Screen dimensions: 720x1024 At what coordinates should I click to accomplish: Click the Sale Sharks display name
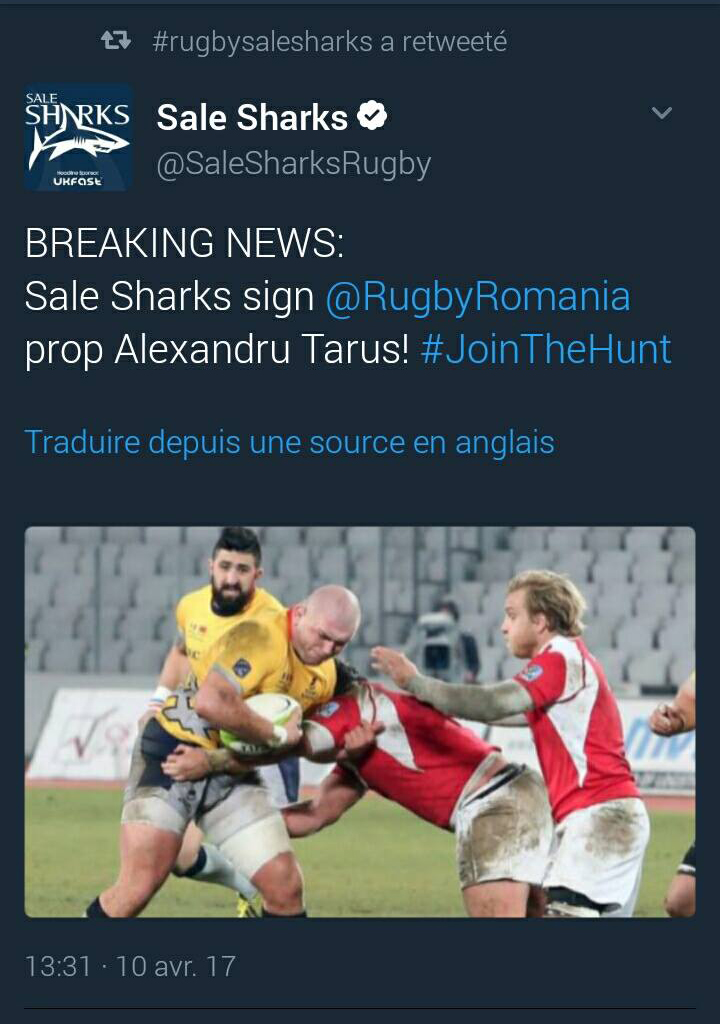252,118
